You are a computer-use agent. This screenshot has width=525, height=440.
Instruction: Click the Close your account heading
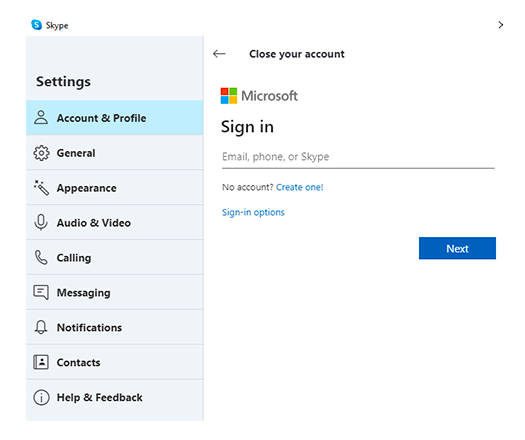(x=297, y=54)
